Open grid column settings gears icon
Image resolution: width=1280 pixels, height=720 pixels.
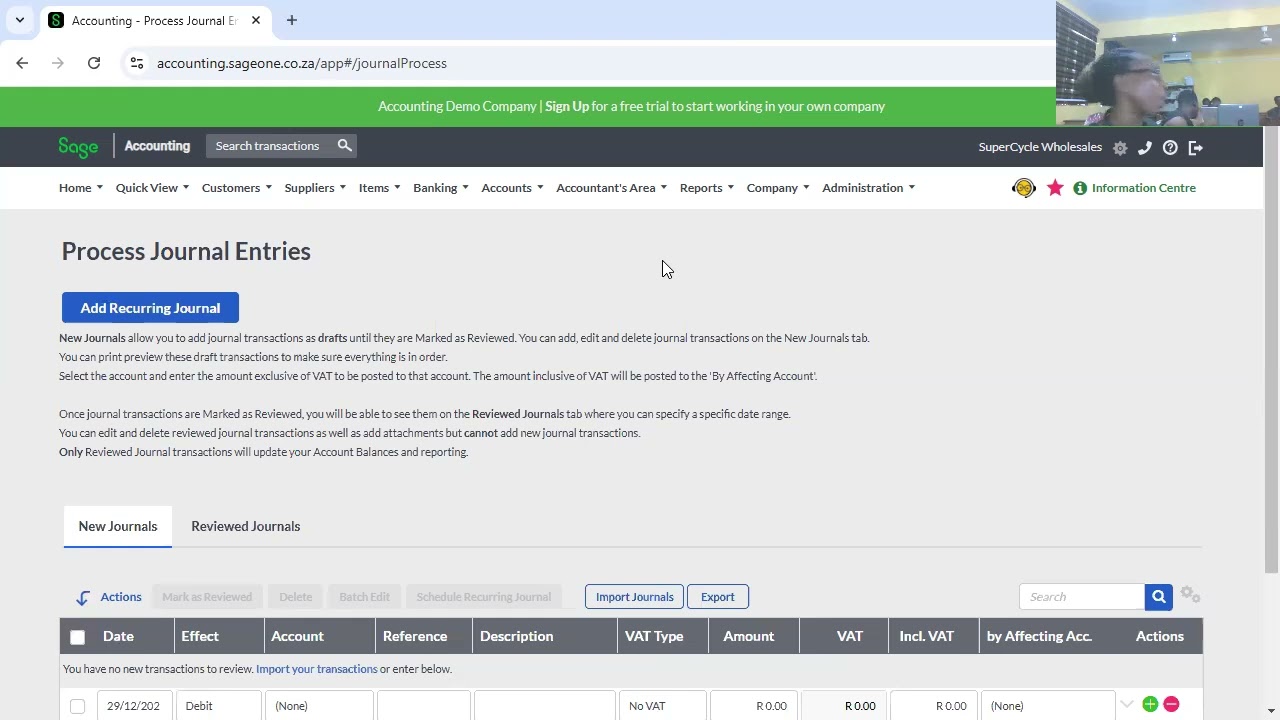[1190, 595]
